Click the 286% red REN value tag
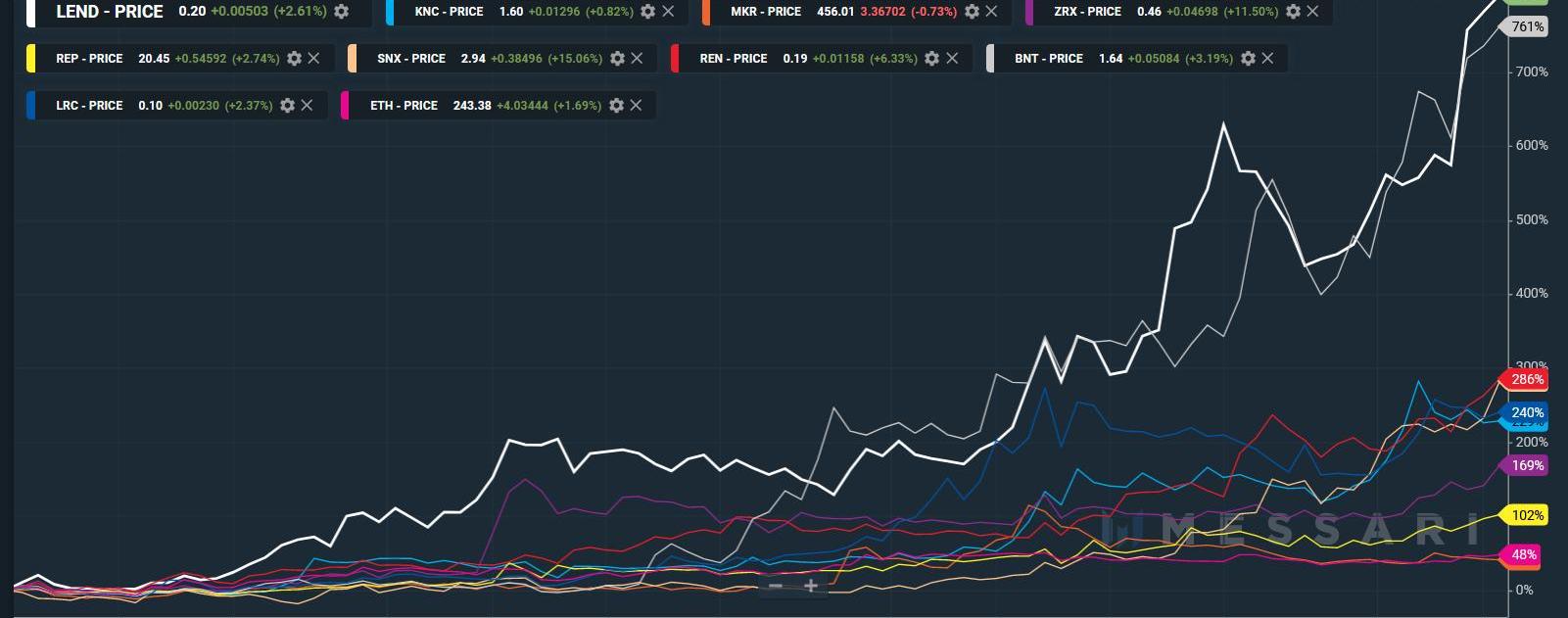This screenshot has height=618, width=1568. pyautogui.click(x=1526, y=380)
